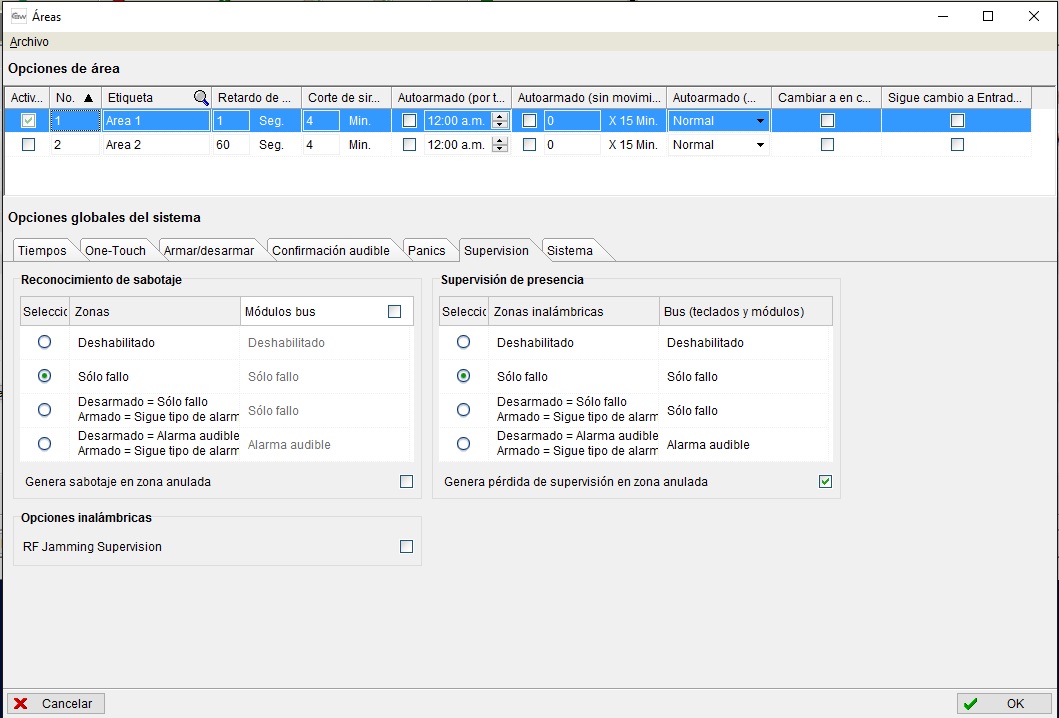Select Alarma audible radio in Supervisión de presencia
Image resolution: width=1059 pixels, height=718 pixels.
click(x=463, y=444)
